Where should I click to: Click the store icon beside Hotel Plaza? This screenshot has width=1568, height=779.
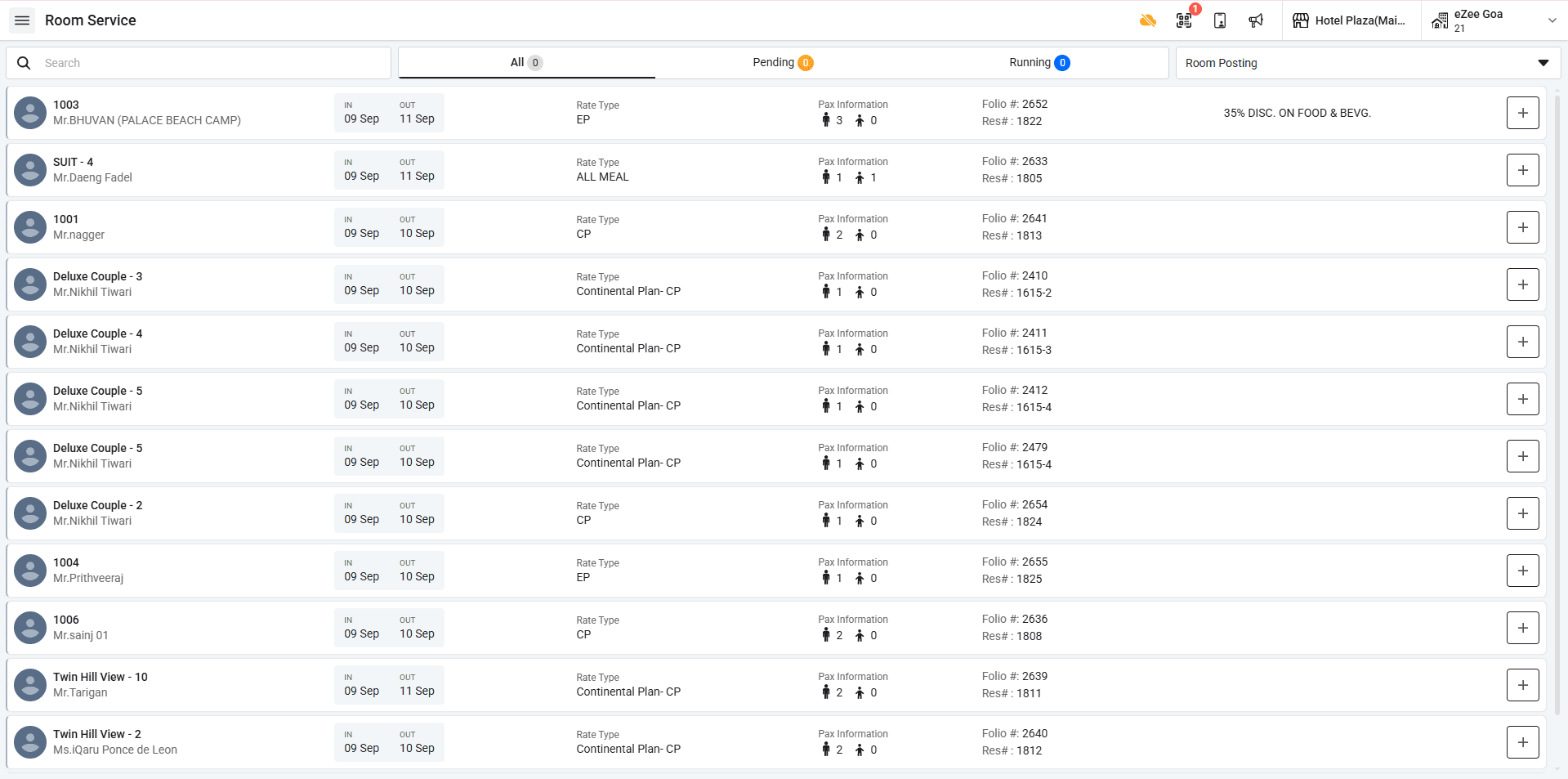1301,20
